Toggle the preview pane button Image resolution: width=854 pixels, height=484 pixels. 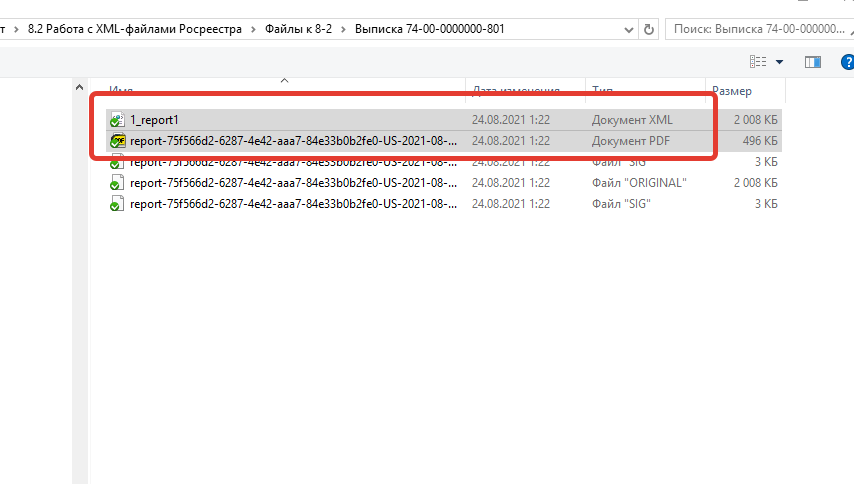(813, 62)
